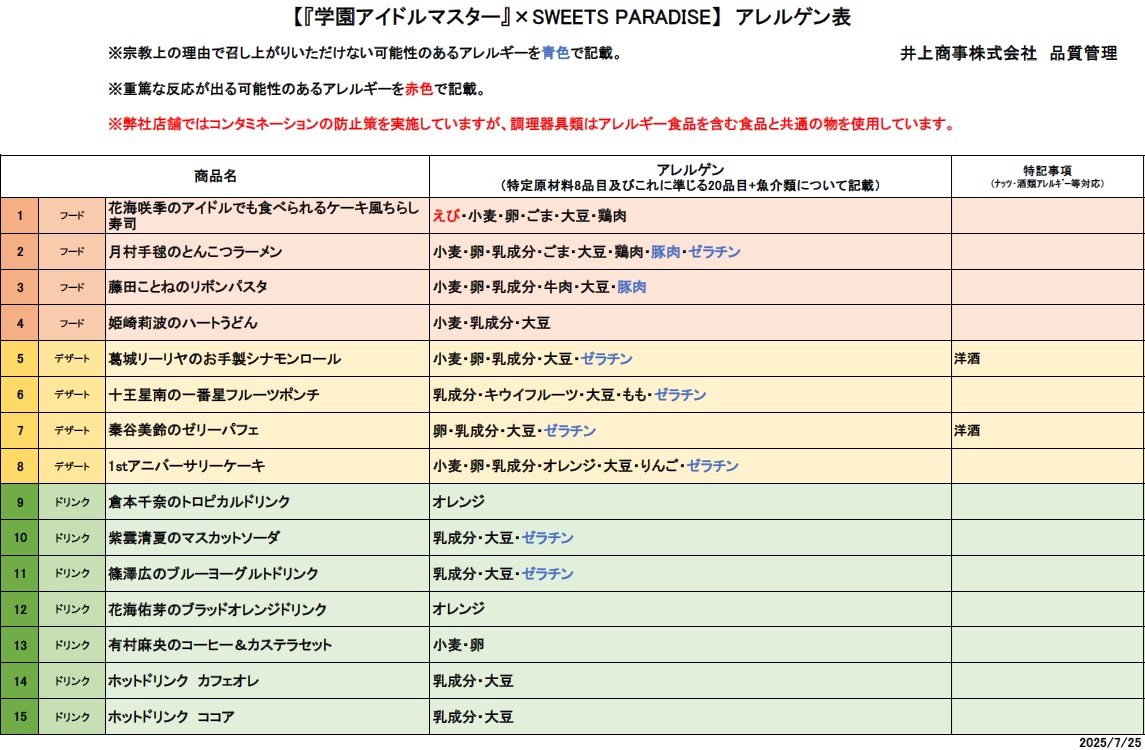
Task: Click allergens 小麦・乳成分・大豆 for ハートうどん
Action: point(690,324)
